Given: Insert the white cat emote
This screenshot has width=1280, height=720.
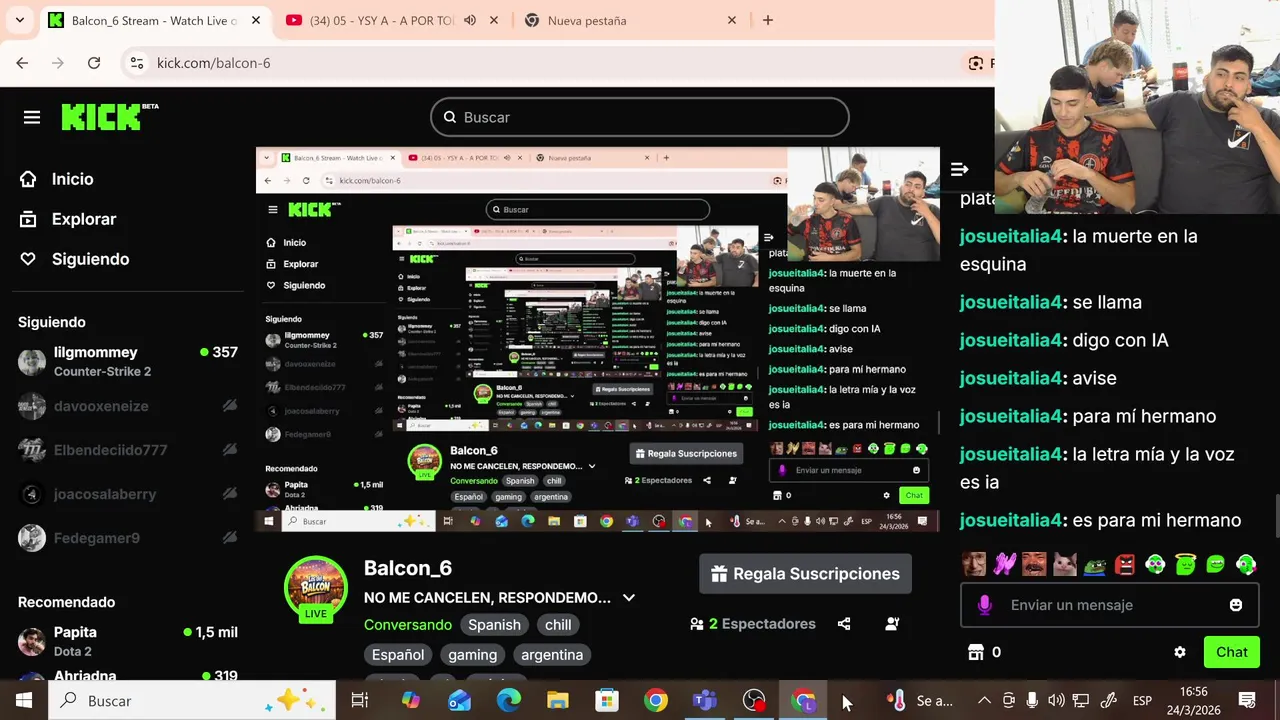Looking at the screenshot, I should [x=1065, y=564].
